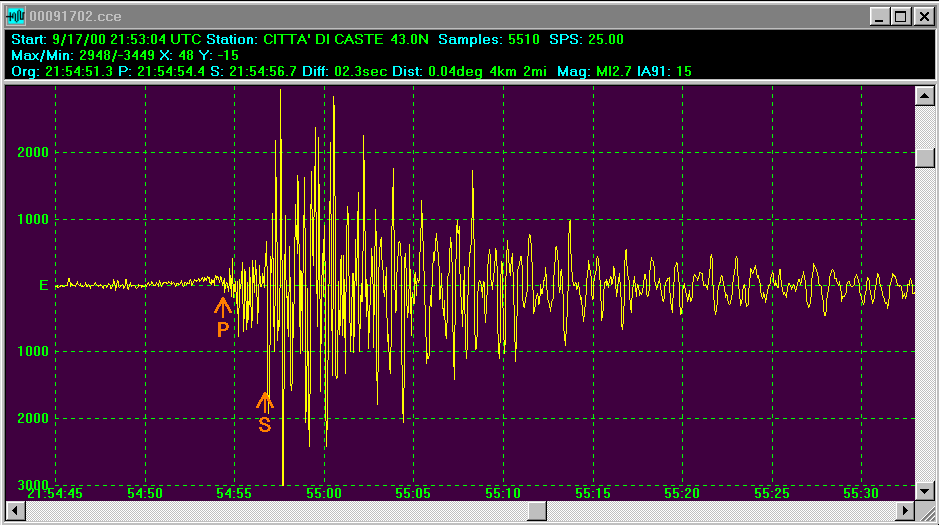This screenshot has height=525, width=939.
Task: Click the Max/Min: 2948/-3449 reading
Action: click(83, 56)
